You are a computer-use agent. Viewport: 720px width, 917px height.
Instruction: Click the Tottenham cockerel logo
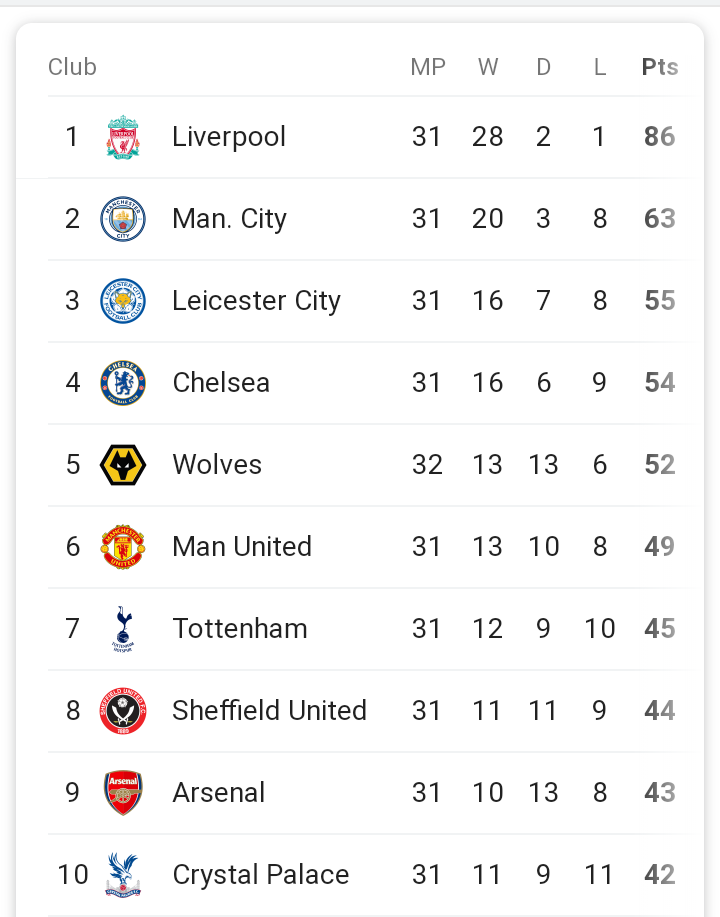pos(123,629)
